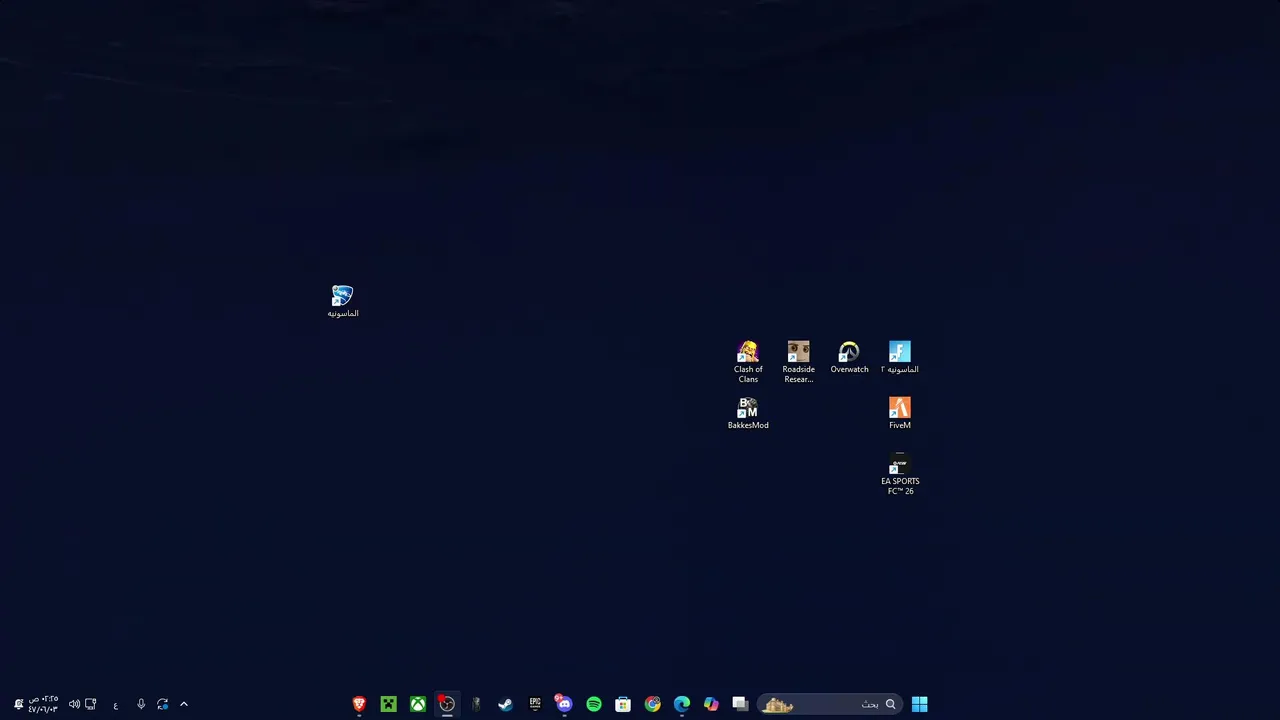Select the Fortnite shortcut labeled الماسونيه ٢
Image resolution: width=1280 pixels, height=720 pixels.
coord(900,358)
